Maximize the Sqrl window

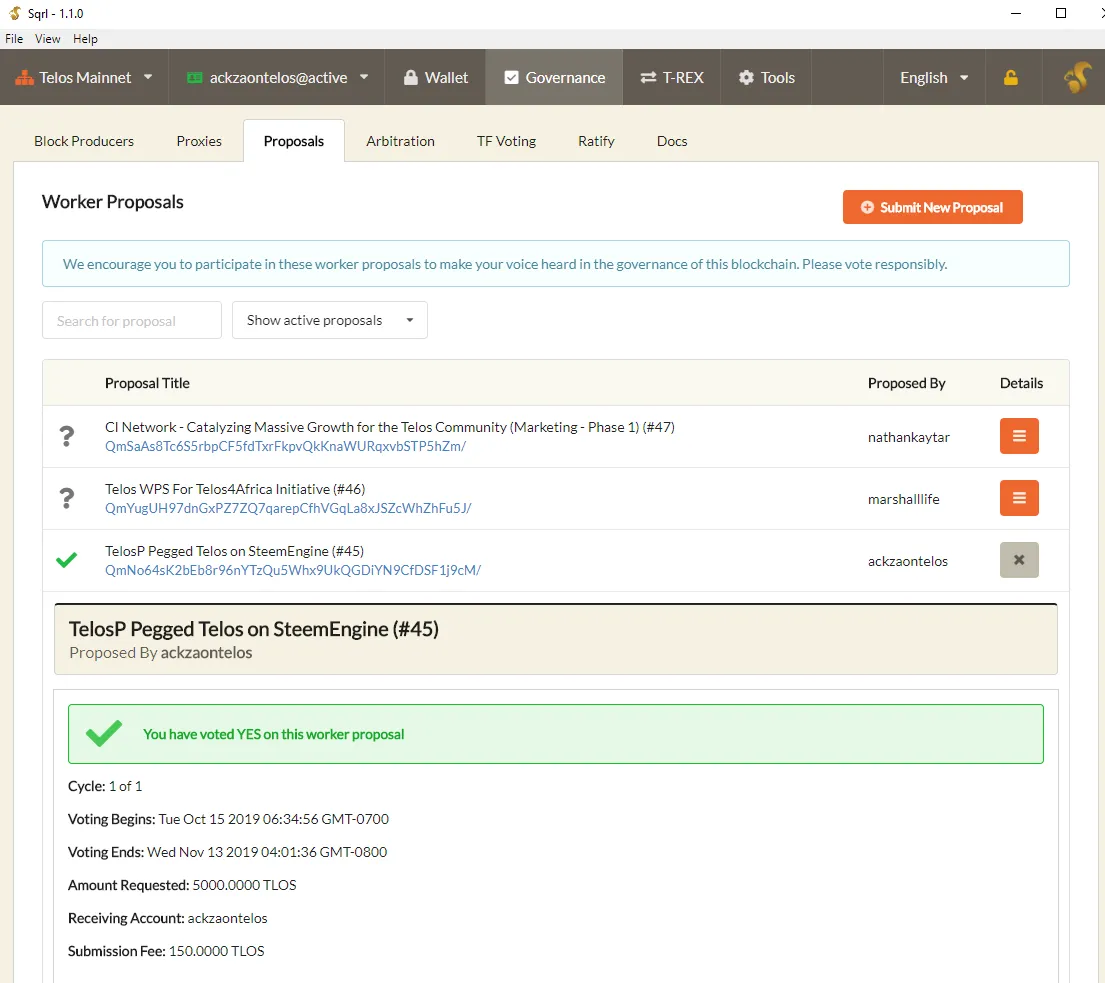1060,13
